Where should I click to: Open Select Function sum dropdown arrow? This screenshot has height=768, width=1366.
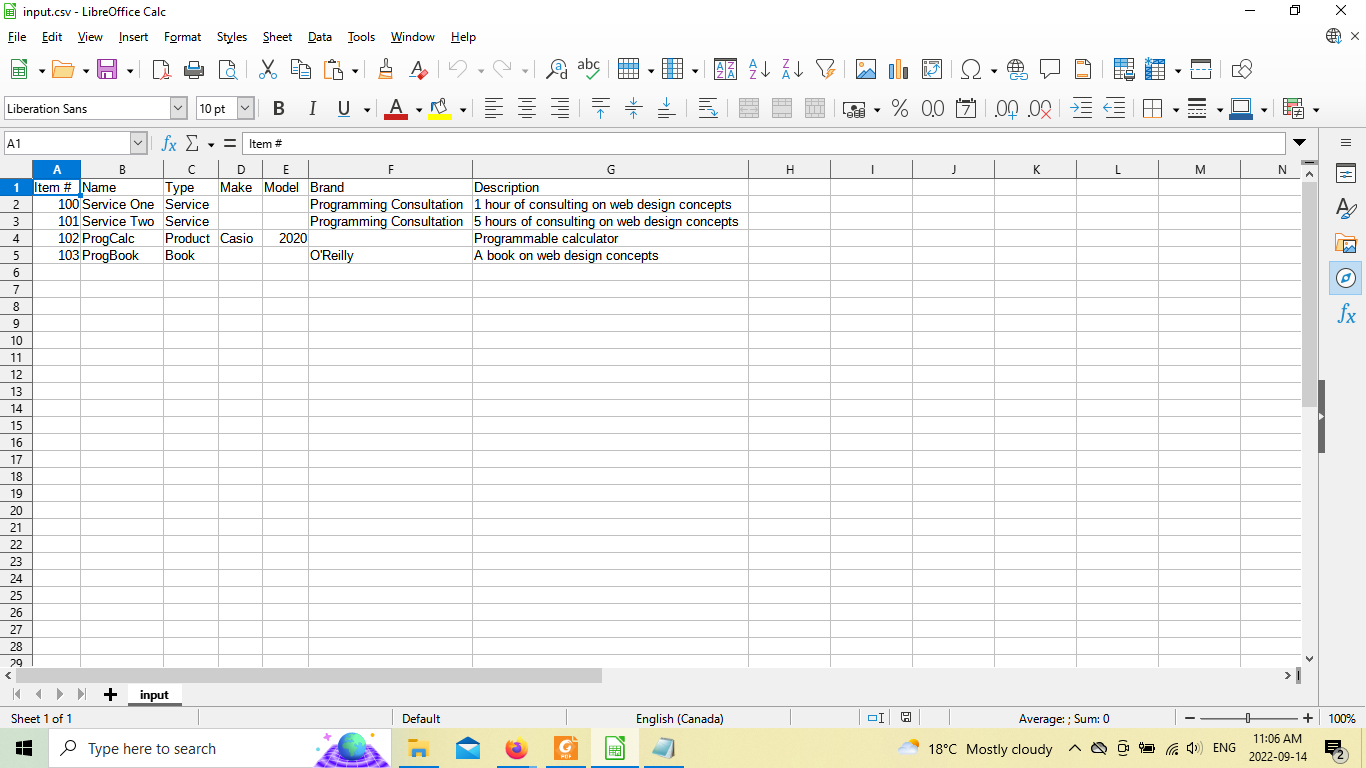pos(211,145)
